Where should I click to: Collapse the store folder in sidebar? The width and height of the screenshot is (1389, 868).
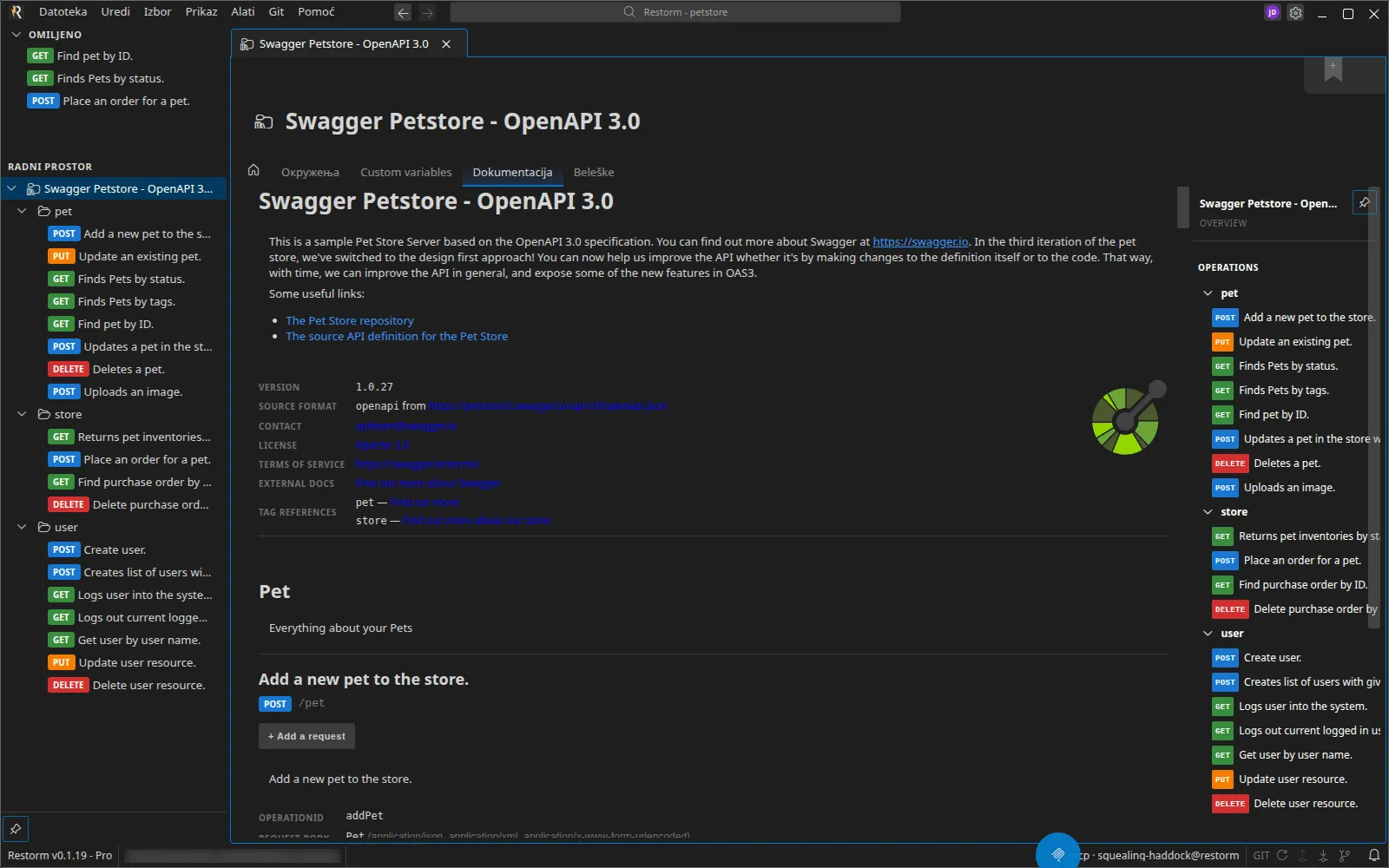(23, 414)
